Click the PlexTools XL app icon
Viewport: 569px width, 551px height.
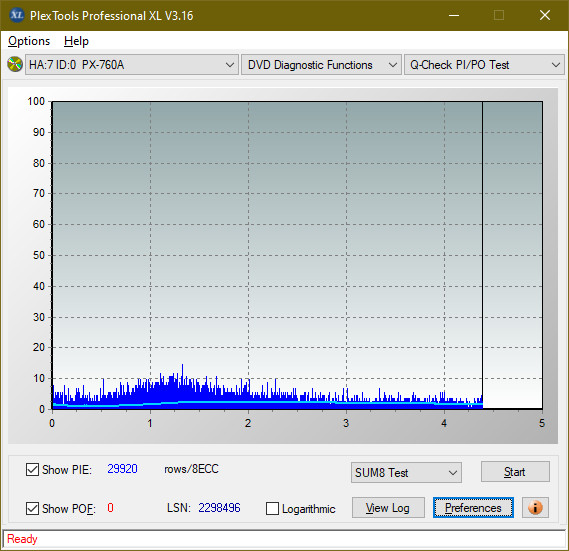point(16,15)
